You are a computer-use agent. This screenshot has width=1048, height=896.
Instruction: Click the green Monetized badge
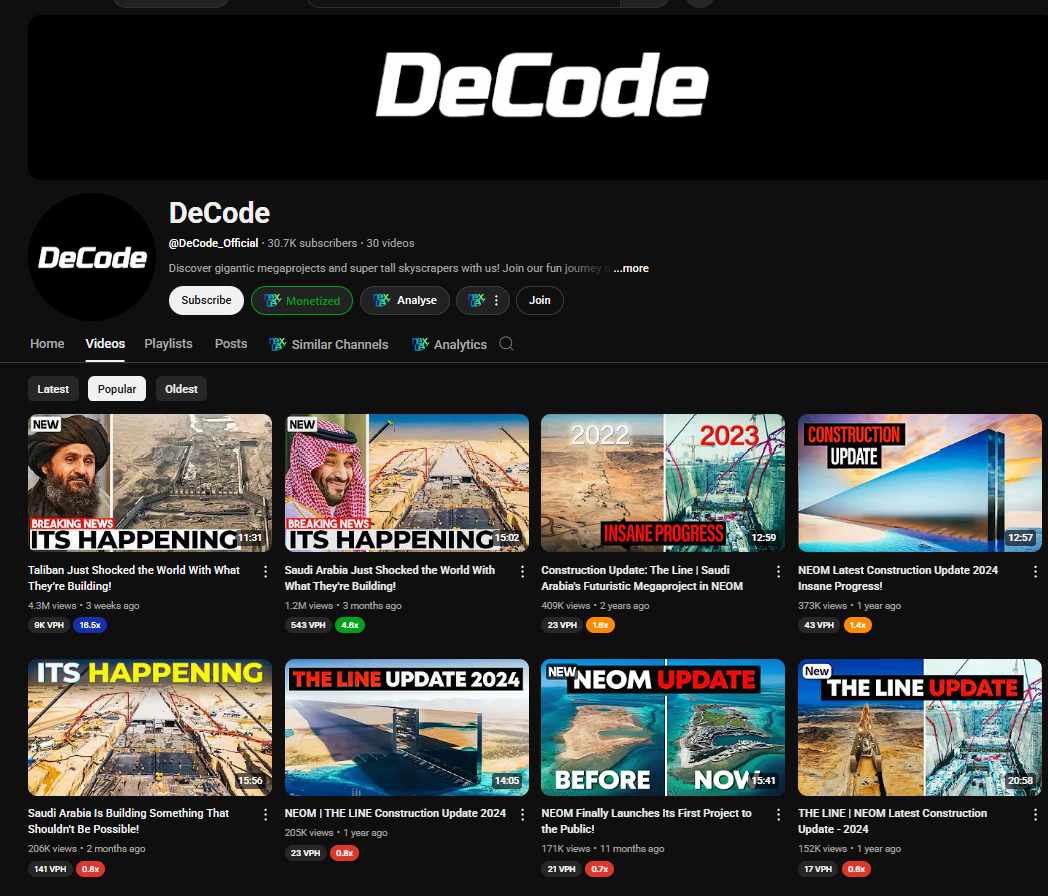click(302, 300)
